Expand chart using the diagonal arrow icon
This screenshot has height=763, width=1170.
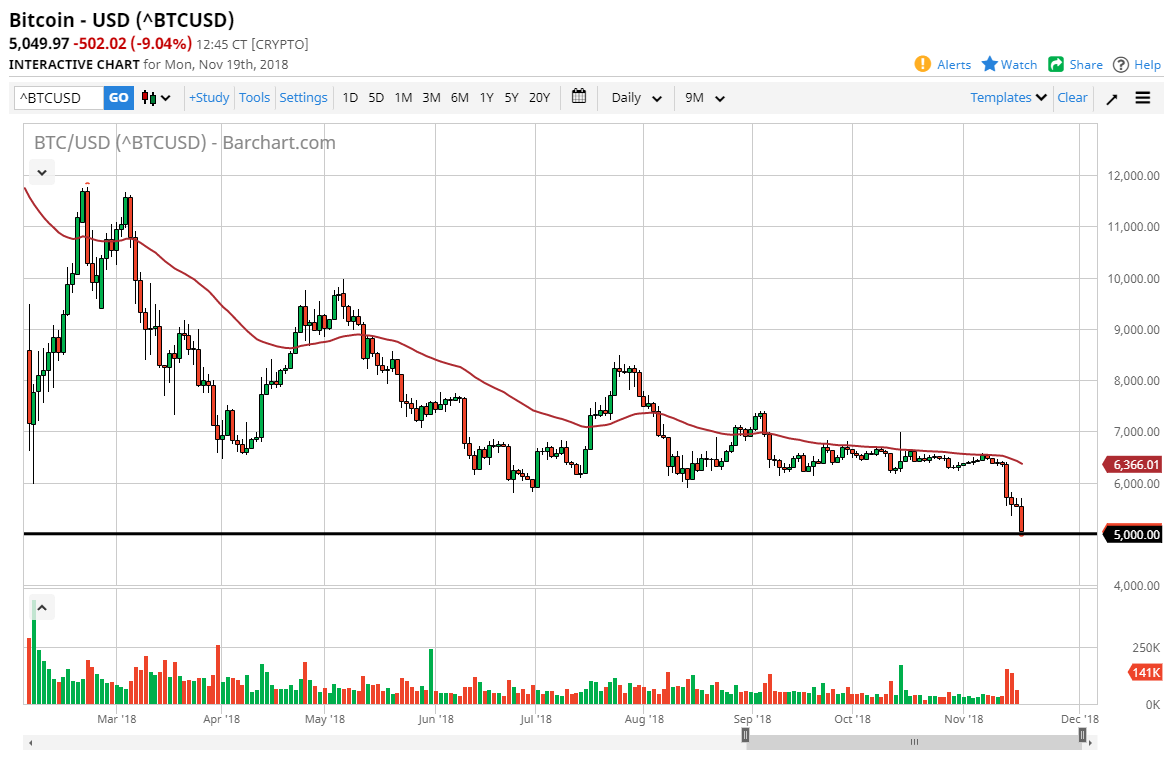tap(1111, 97)
